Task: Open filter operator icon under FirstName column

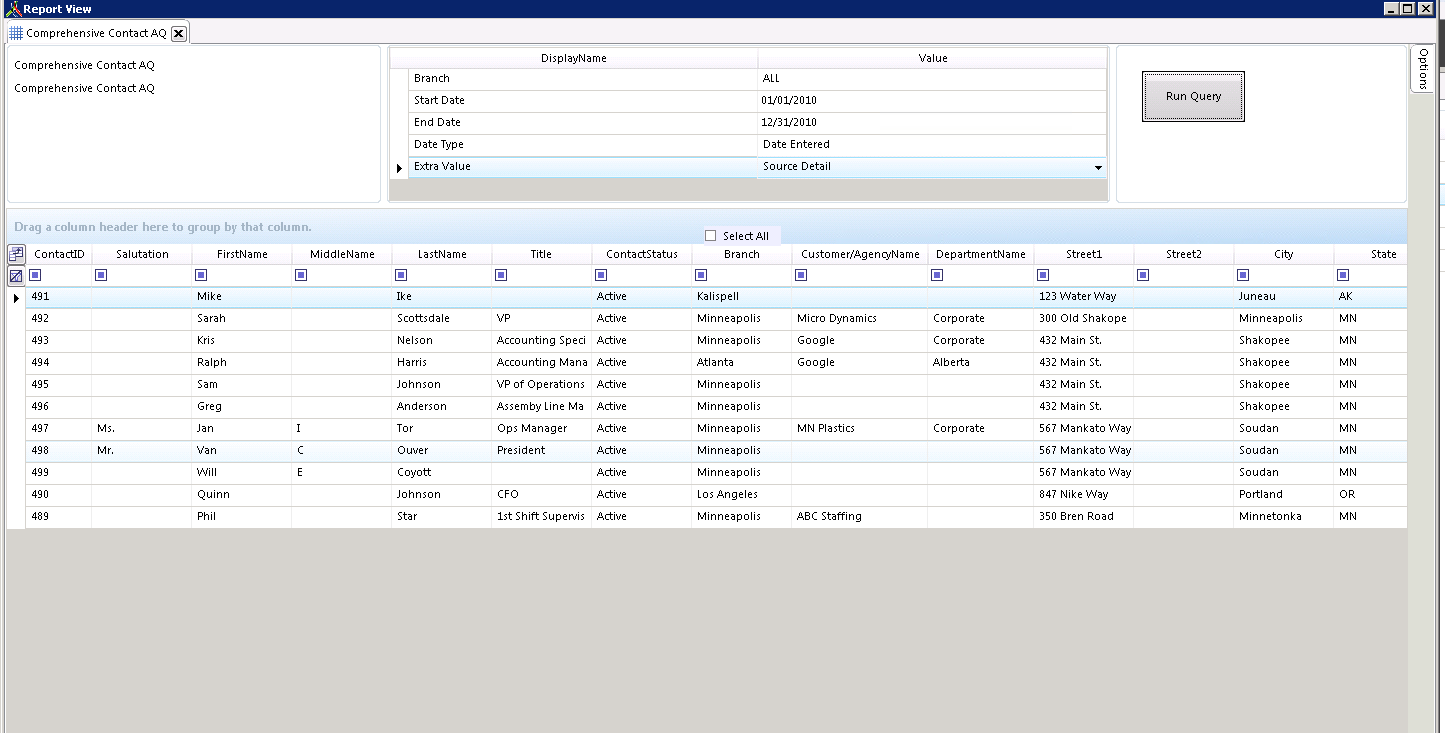Action: point(201,275)
